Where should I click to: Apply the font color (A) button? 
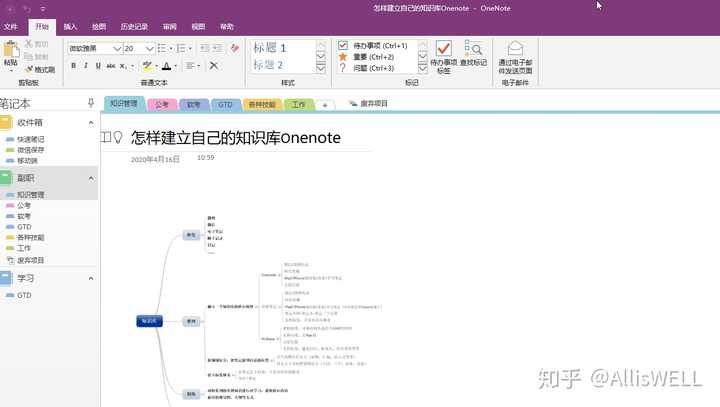(x=167, y=66)
